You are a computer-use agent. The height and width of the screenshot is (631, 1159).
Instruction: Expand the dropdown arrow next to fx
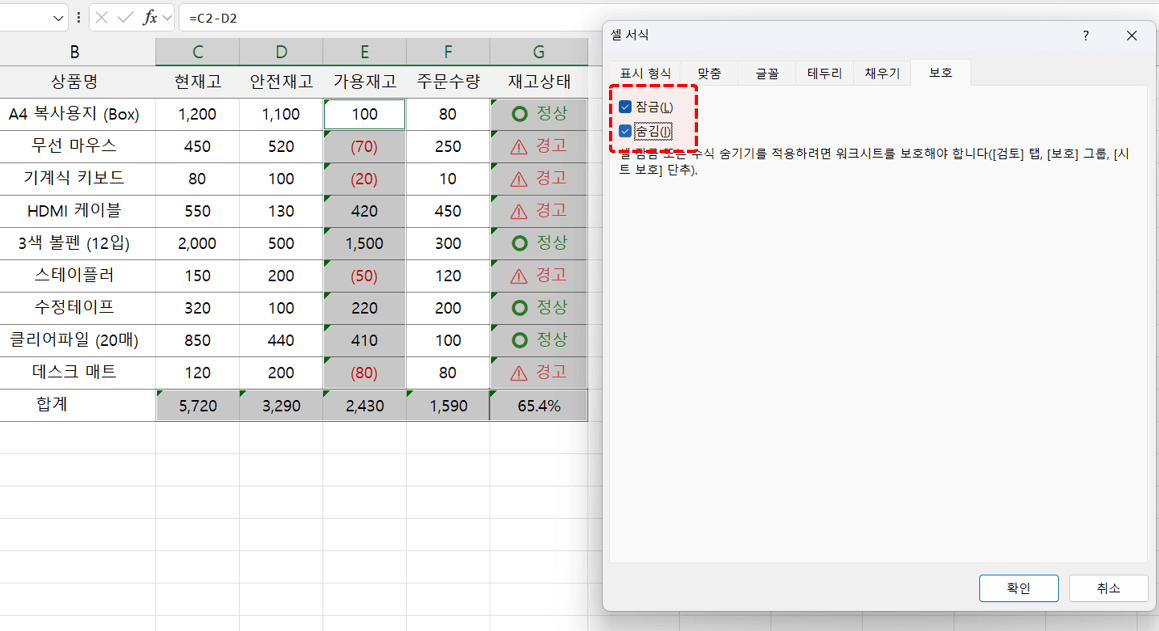pos(168,18)
